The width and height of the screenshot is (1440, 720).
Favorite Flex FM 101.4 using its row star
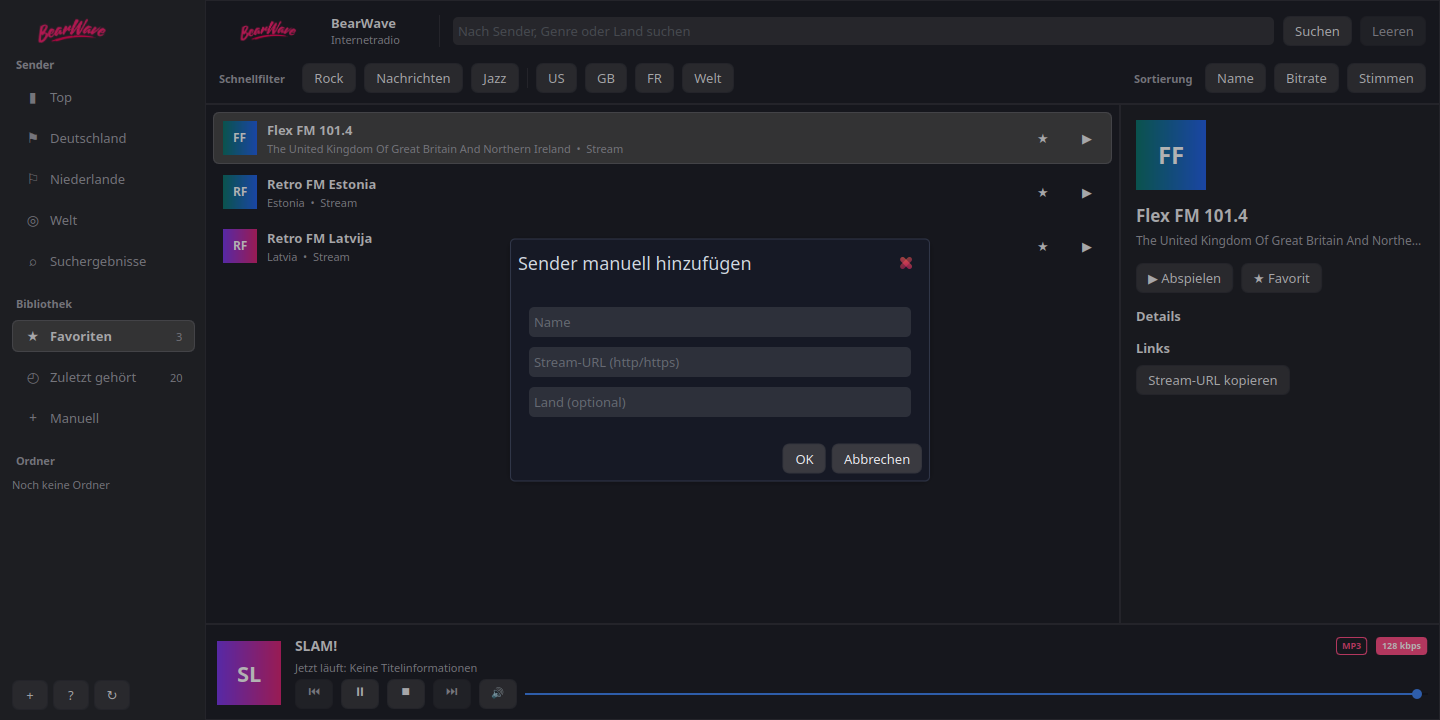tap(1043, 139)
